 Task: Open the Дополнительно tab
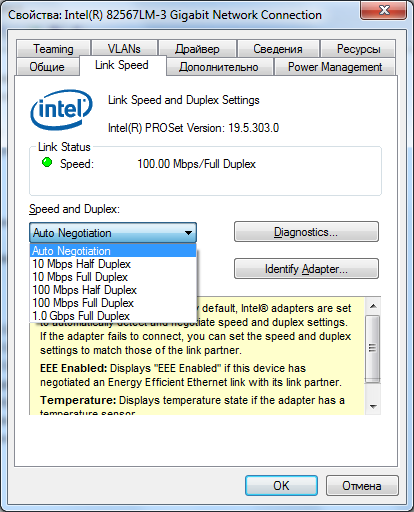click(x=219, y=67)
